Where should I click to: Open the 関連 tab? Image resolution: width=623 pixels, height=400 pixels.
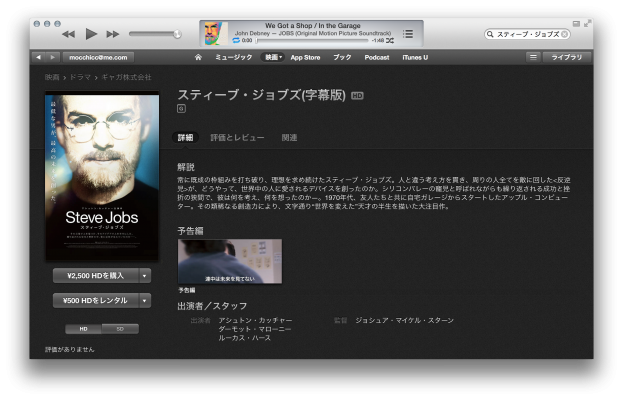point(289,137)
